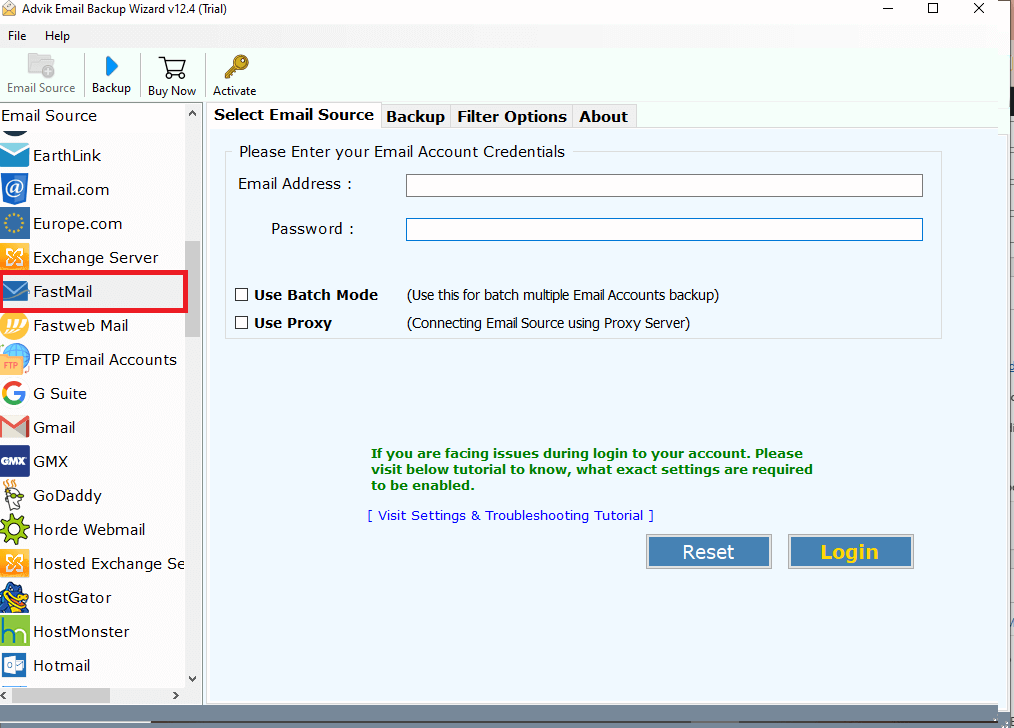The image size is (1014, 728).
Task: Click the Email Source toolbar folder icon
Action: click(x=41, y=66)
